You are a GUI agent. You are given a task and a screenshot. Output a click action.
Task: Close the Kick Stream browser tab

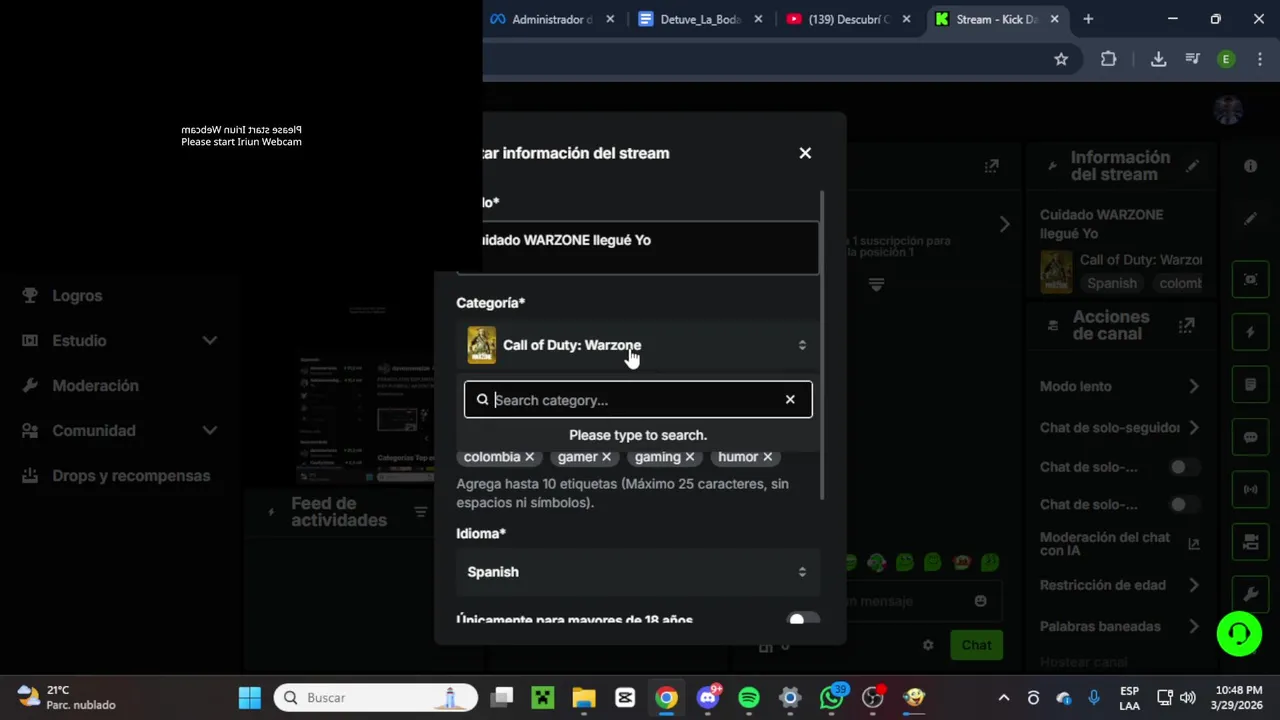click(1054, 19)
